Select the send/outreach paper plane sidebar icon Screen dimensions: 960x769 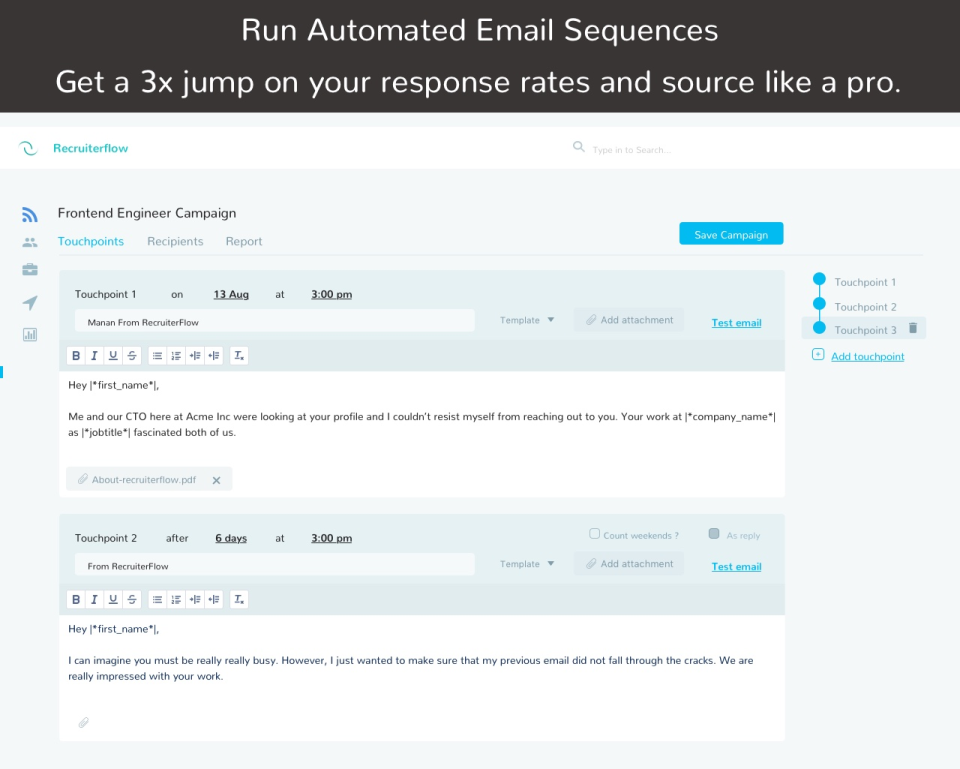pos(29,302)
